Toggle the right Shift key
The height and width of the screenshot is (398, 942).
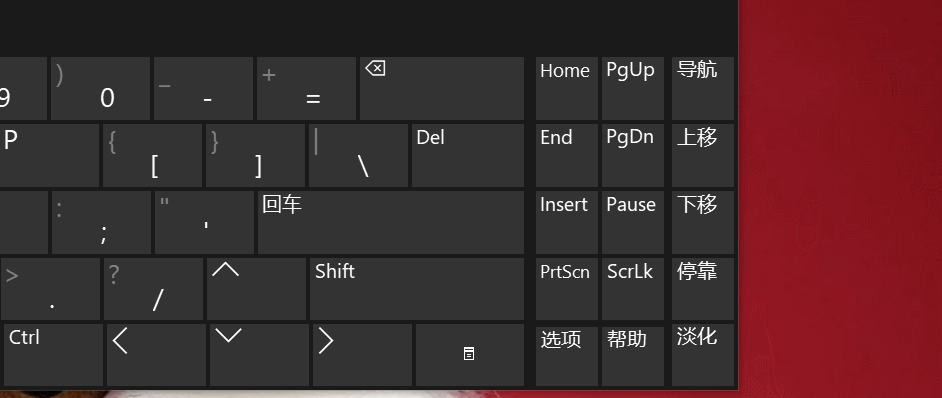(416, 289)
